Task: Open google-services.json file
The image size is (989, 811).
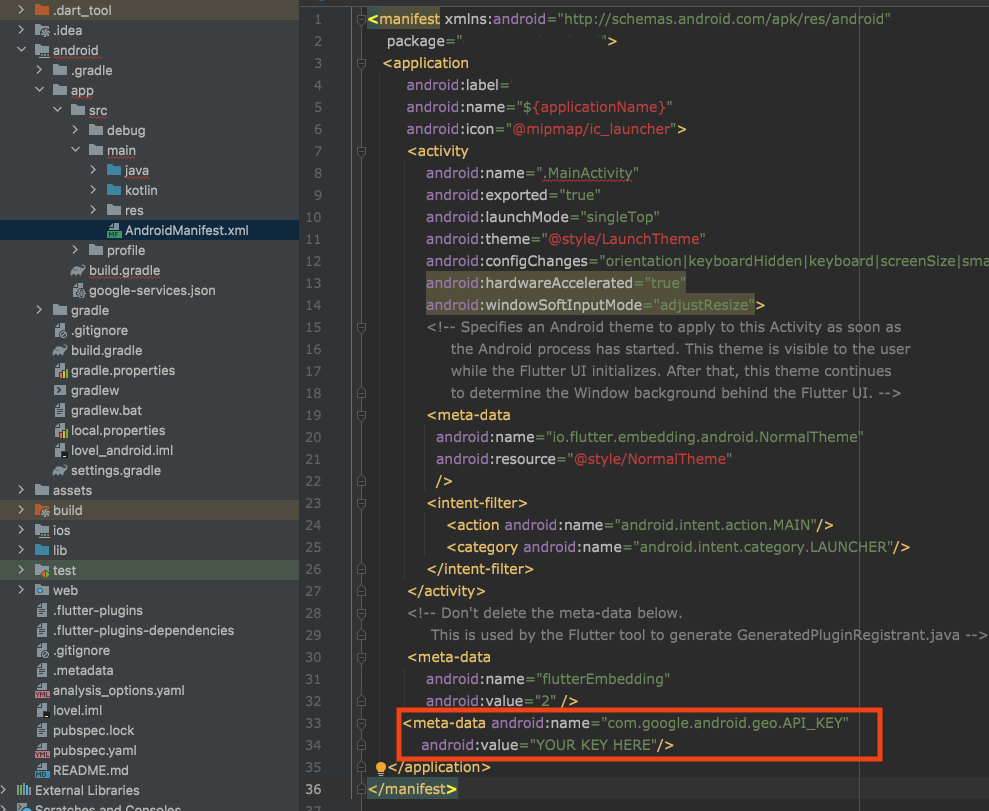Action: pyautogui.click(x=152, y=290)
